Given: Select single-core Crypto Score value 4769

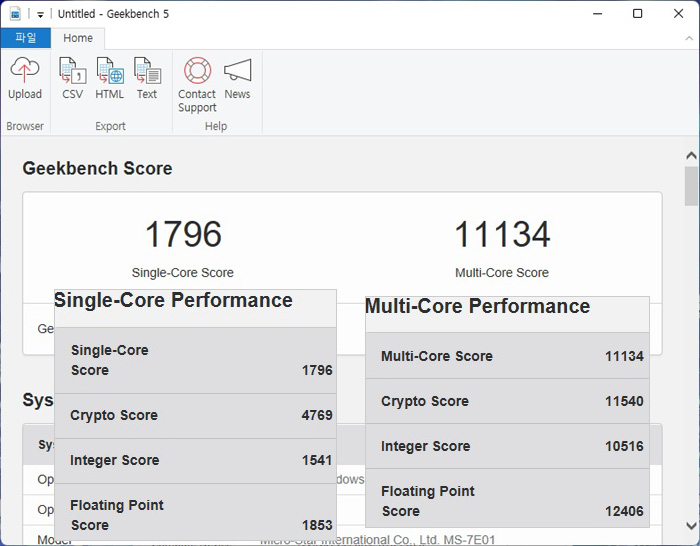Looking at the screenshot, I should click(317, 415).
